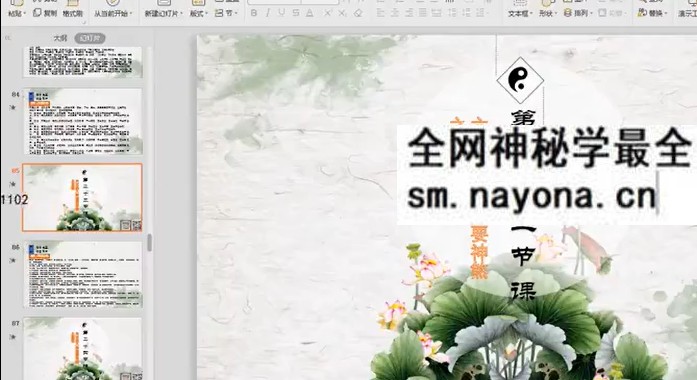Image resolution: width=697 pixels, height=380 pixels.
Task: Click the line spacing icon
Action: pos(453,13)
